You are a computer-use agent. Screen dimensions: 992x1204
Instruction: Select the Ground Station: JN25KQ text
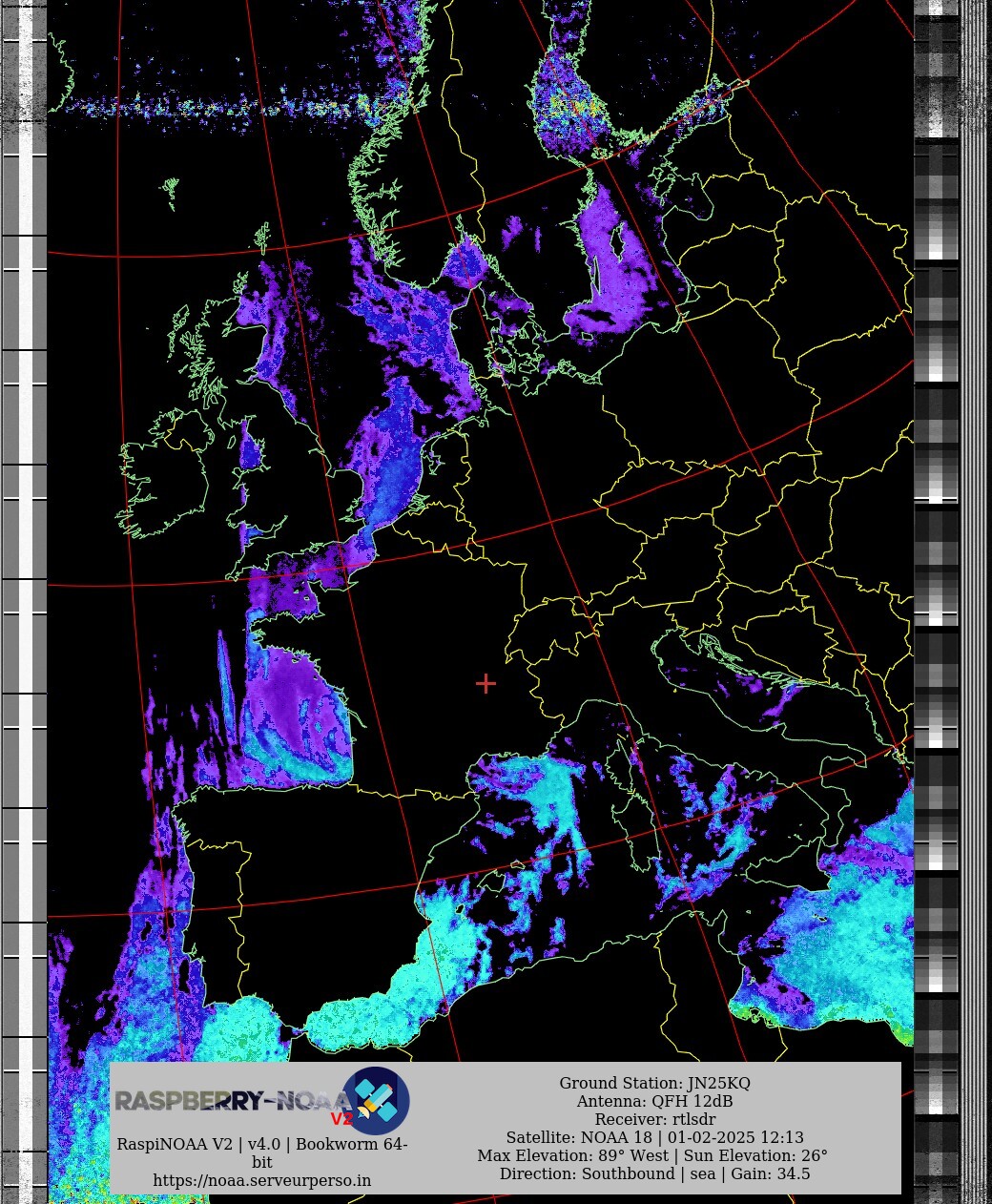click(x=654, y=1083)
